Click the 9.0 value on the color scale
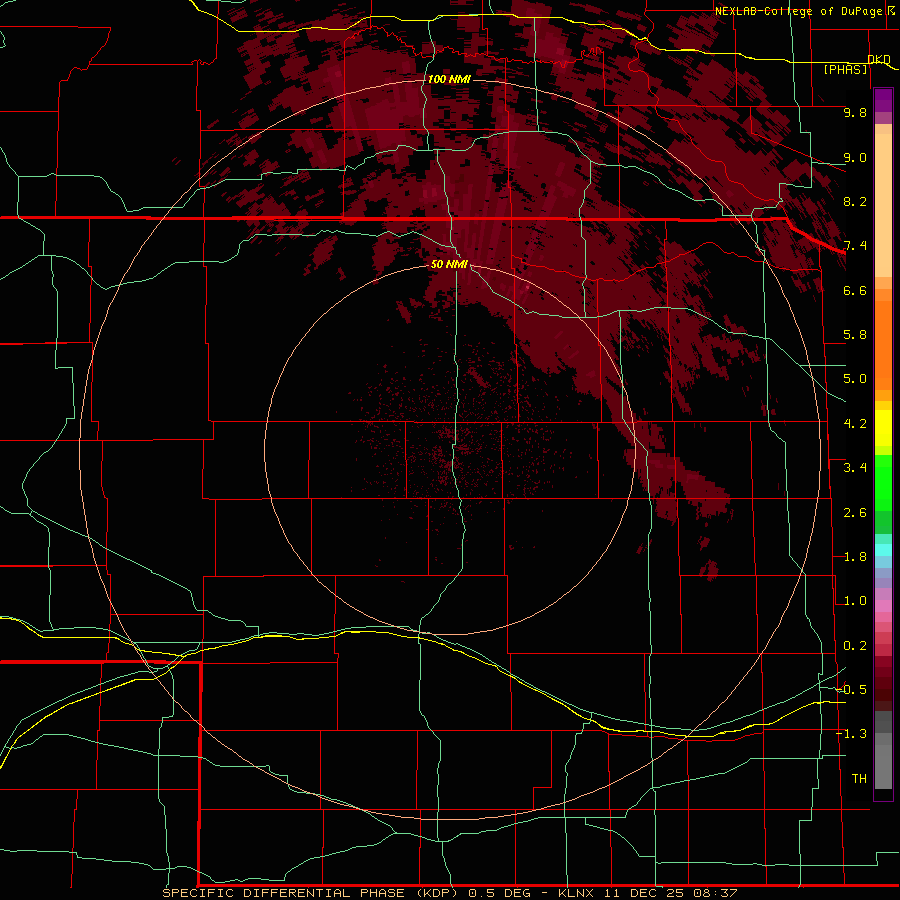The height and width of the screenshot is (900, 900). pyautogui.click(x=855, y=157)
